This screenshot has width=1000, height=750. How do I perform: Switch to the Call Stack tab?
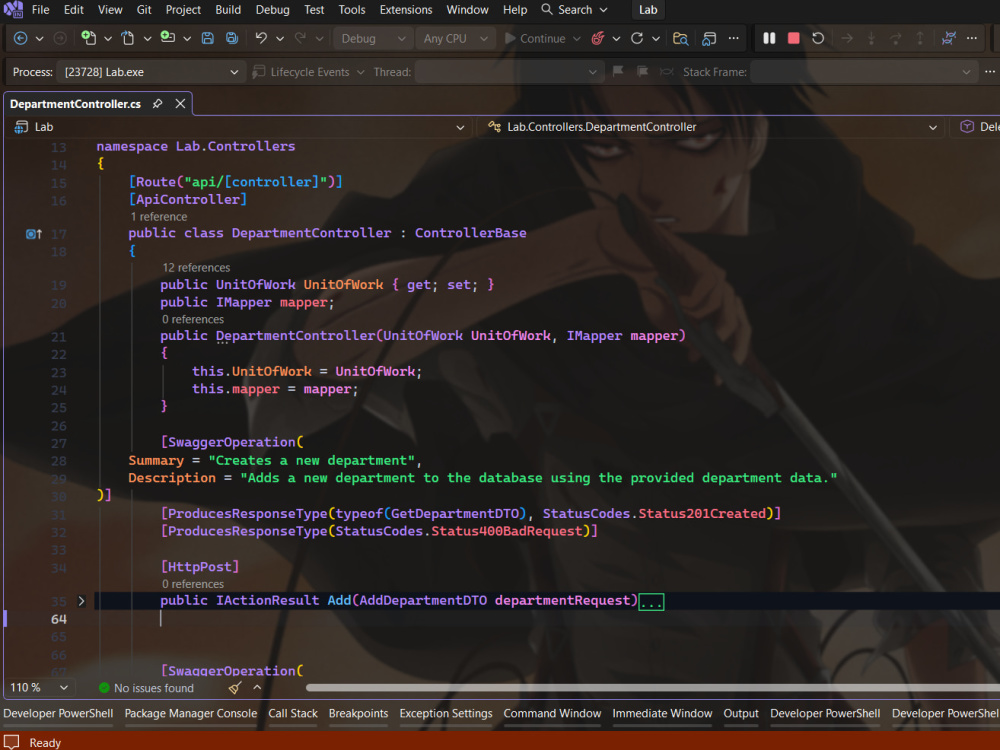pyautogui.click(x=293, y=714)
